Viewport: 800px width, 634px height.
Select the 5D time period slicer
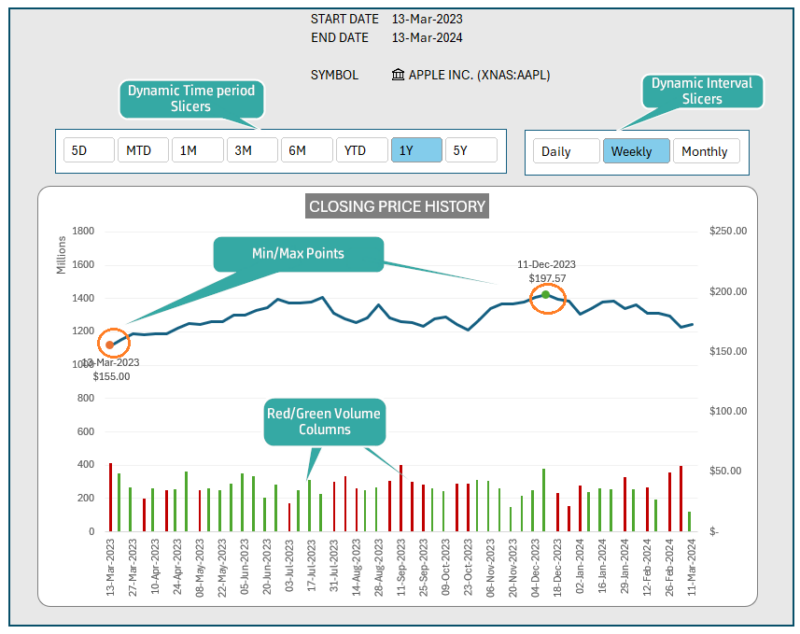tap(86, 150)
